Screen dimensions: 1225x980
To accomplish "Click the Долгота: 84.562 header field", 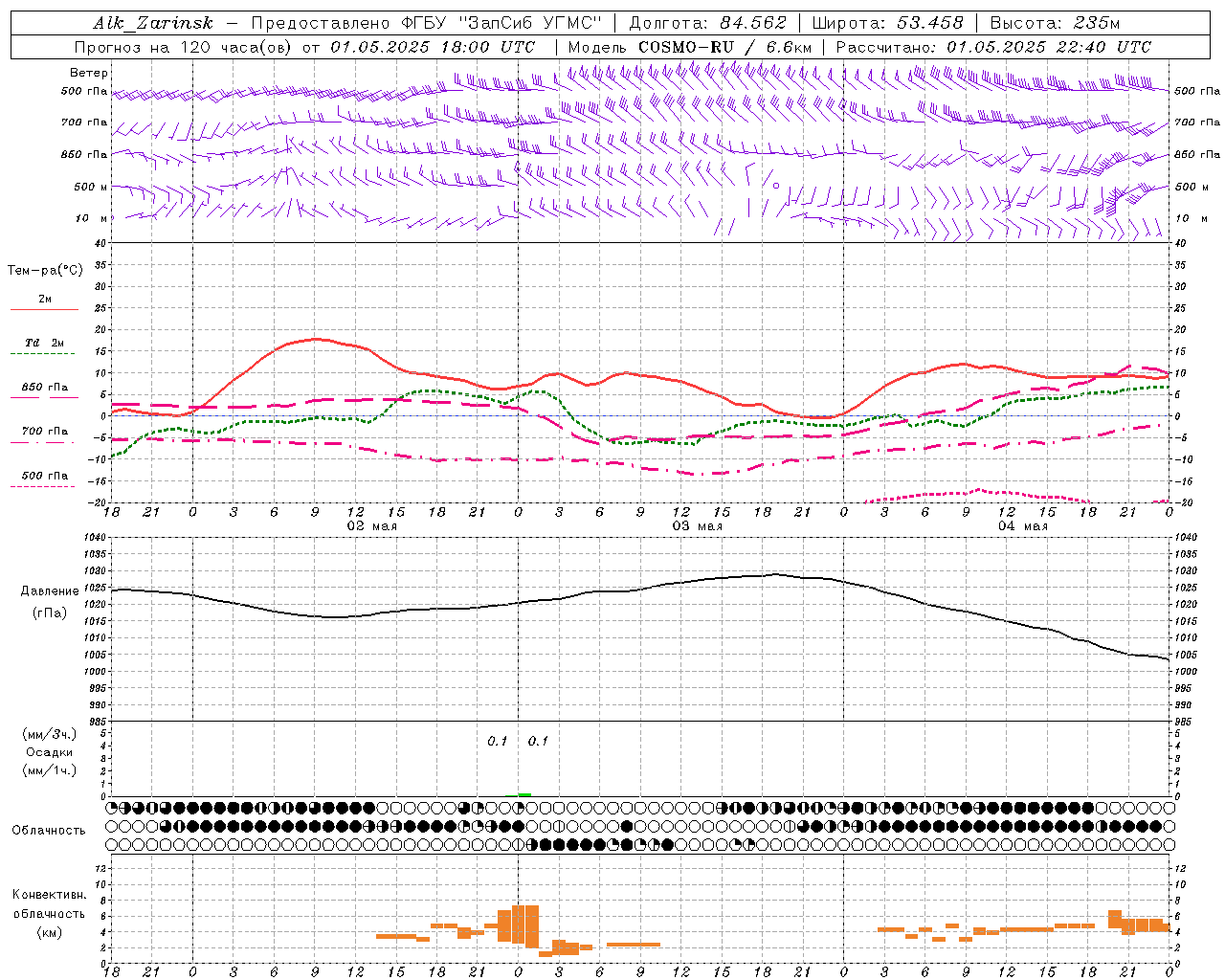I will click(707, 23).
